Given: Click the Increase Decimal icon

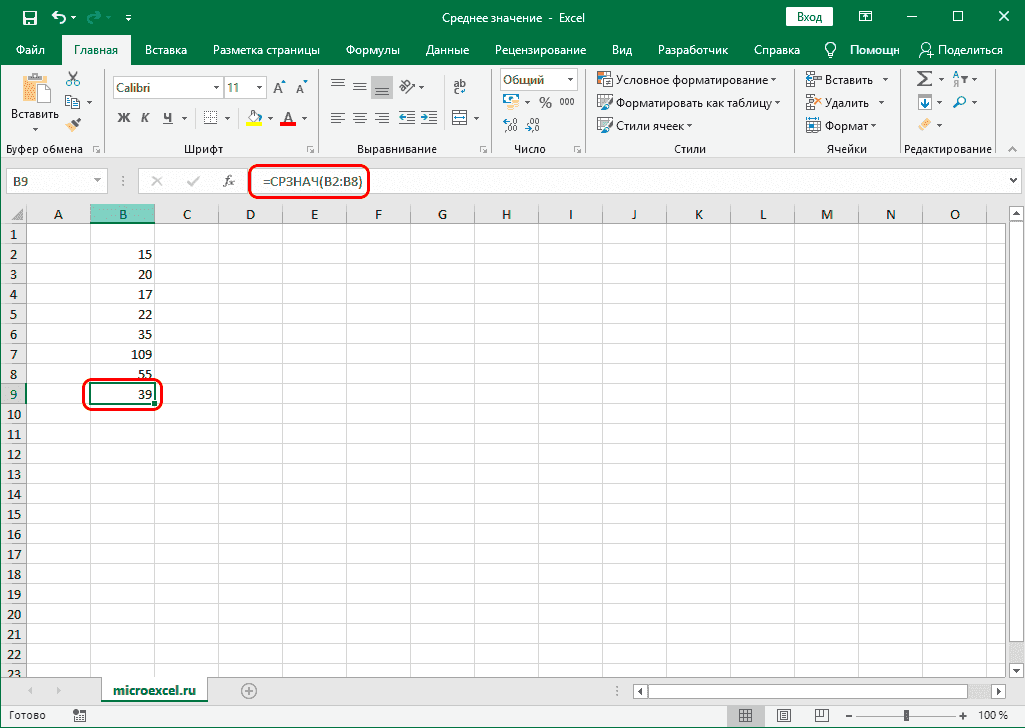Looking at the screenshot, I should click(509, 123).
